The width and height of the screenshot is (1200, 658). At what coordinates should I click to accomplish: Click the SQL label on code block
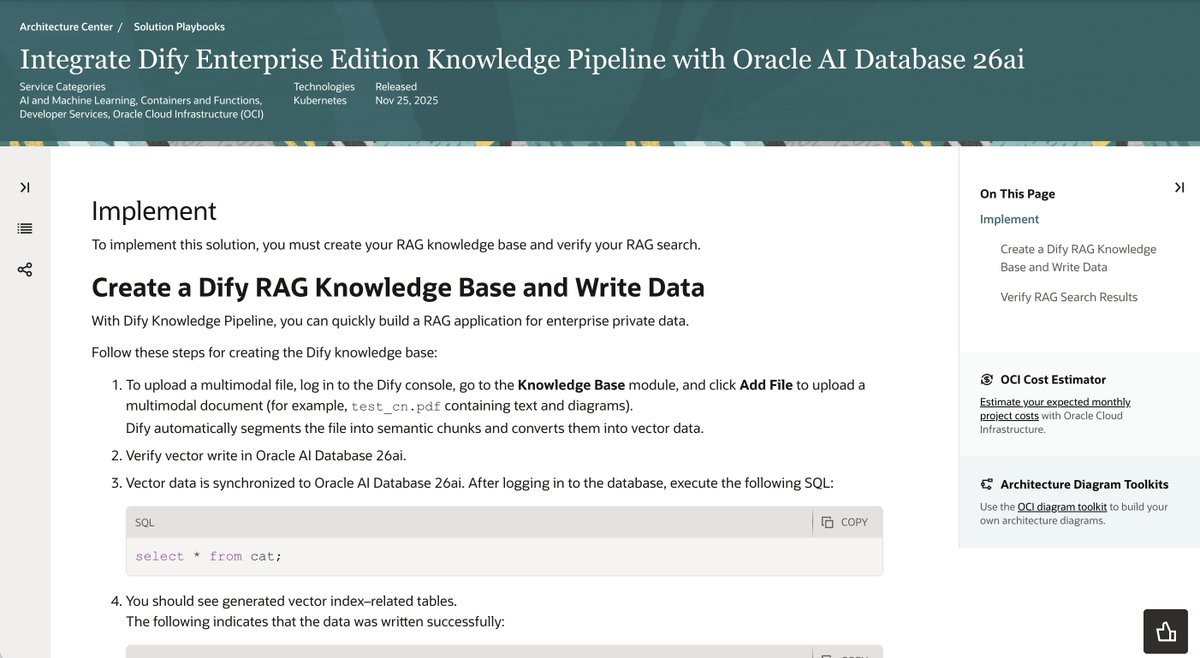(x=145, y=522)
